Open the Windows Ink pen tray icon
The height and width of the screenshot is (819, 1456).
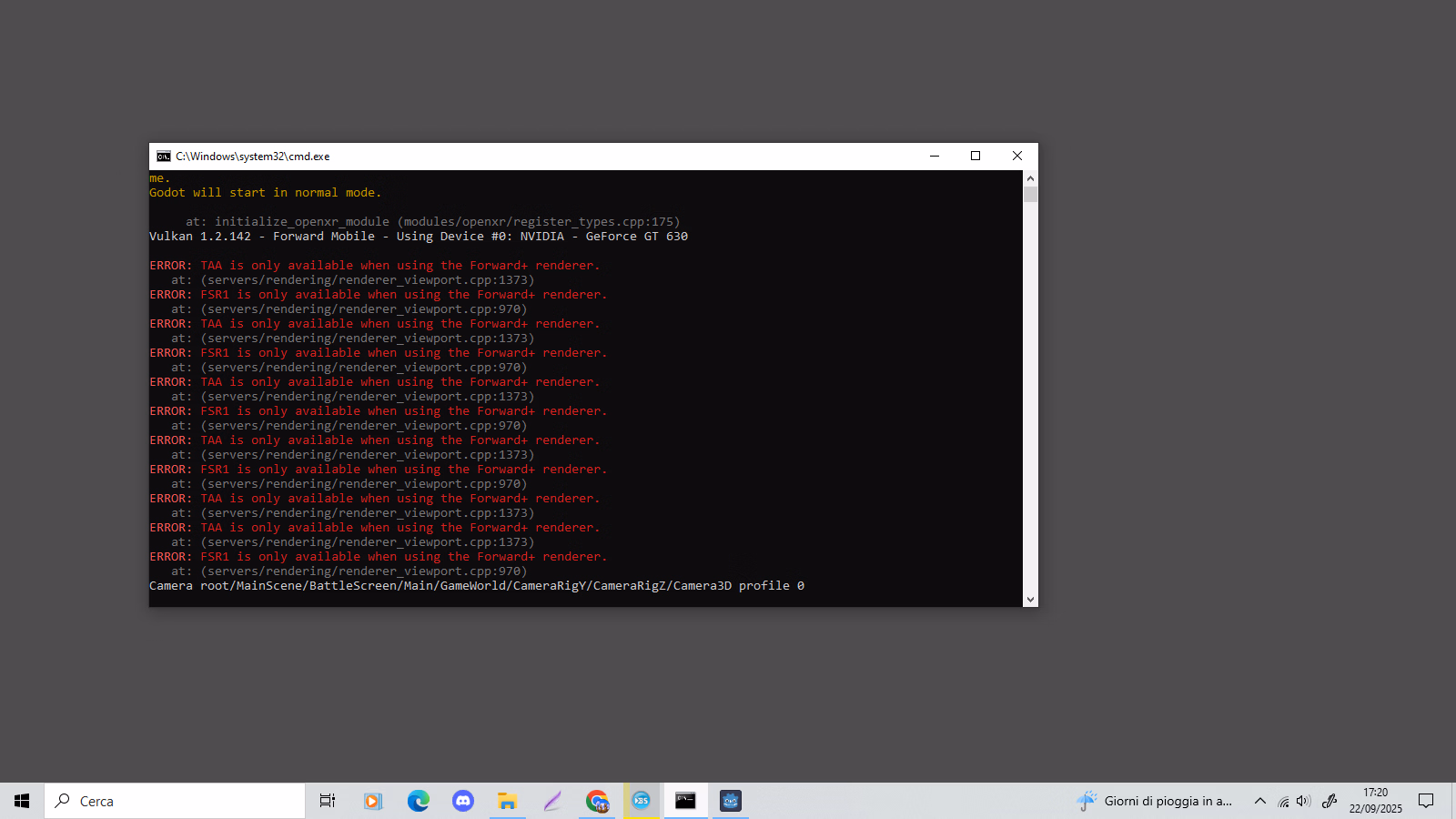pos(1330,801)
